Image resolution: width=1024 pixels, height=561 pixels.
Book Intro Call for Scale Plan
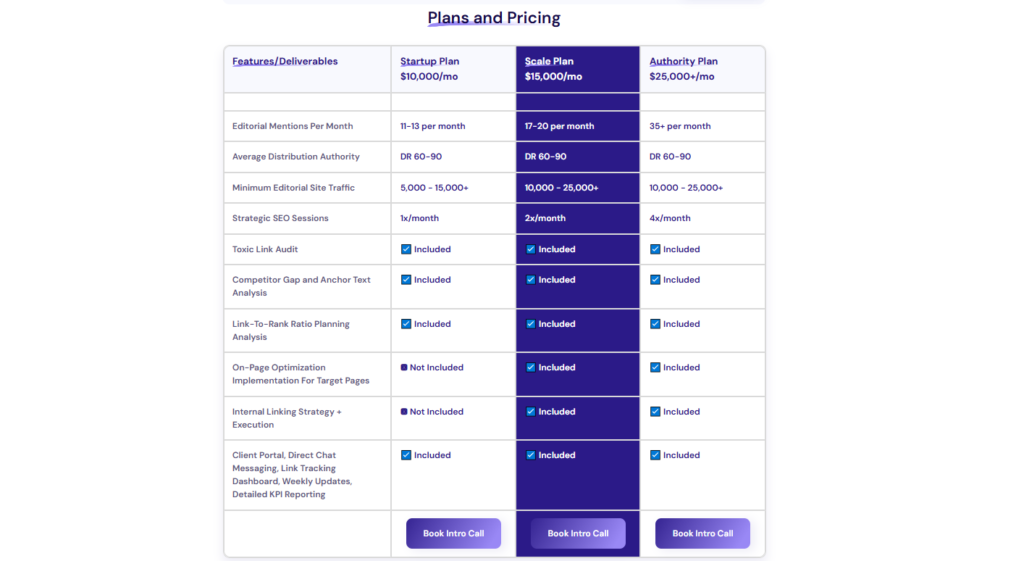tap(578, 533)
